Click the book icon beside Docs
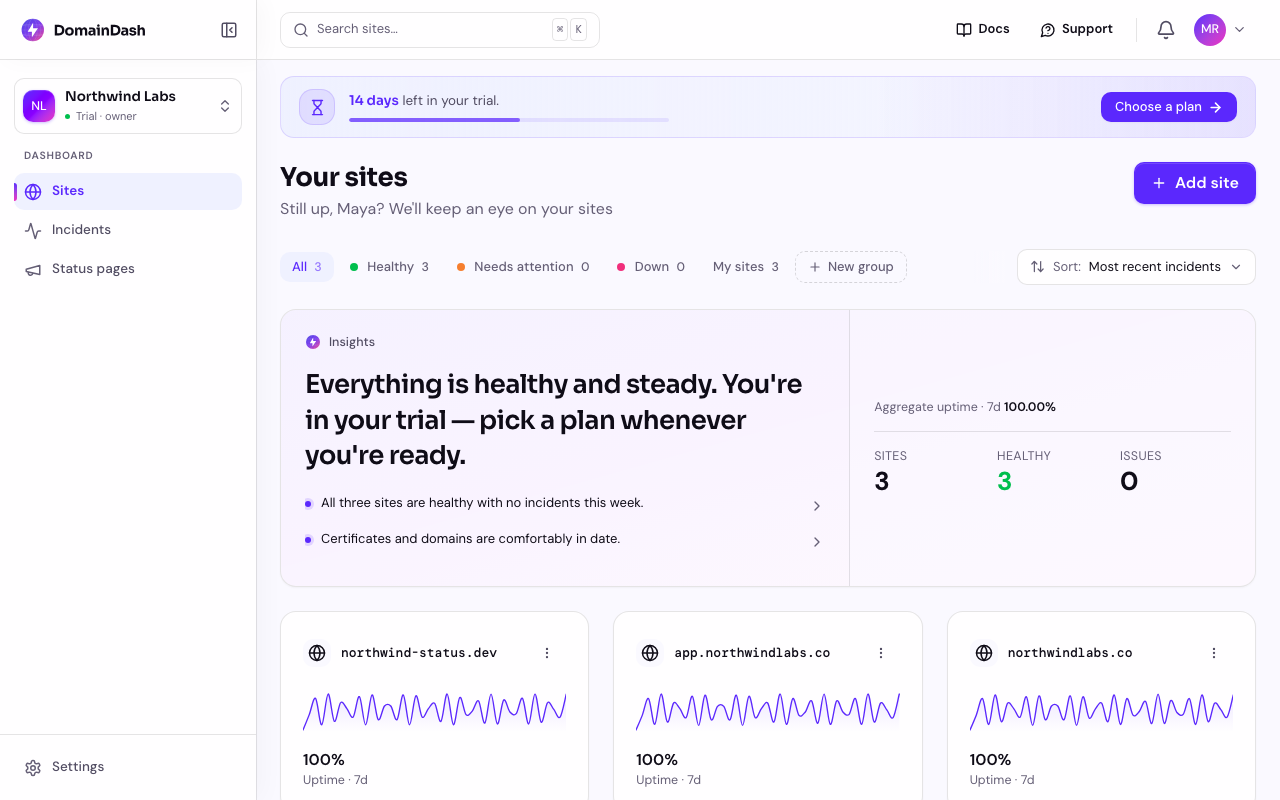This screenshot has height=800, width=1280. (x=964, y=30)
